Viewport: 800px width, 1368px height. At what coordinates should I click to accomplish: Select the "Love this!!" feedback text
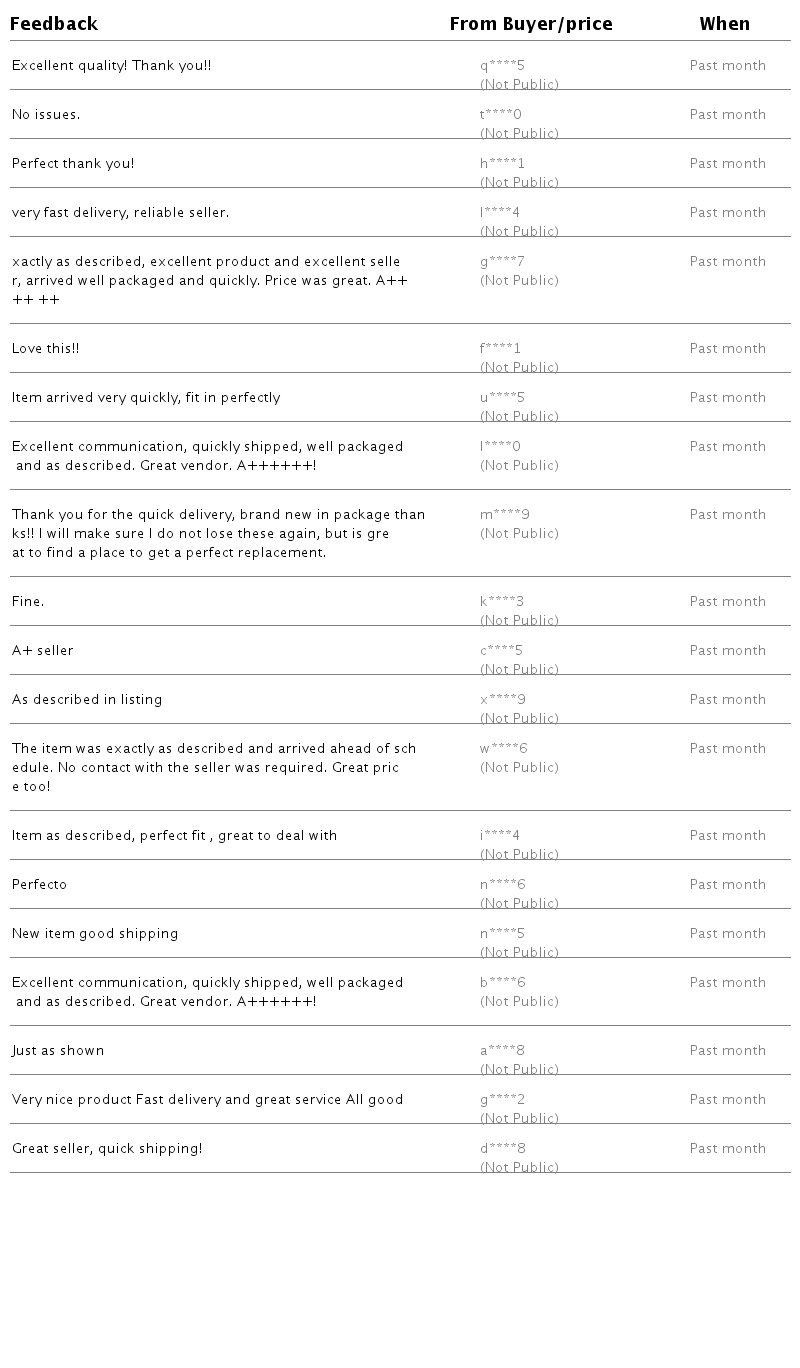point(46,349)
